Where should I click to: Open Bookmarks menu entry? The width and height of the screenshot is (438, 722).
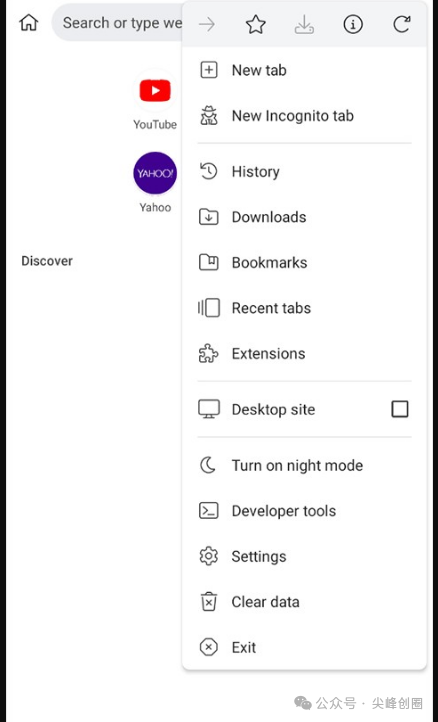pos(304,262)
